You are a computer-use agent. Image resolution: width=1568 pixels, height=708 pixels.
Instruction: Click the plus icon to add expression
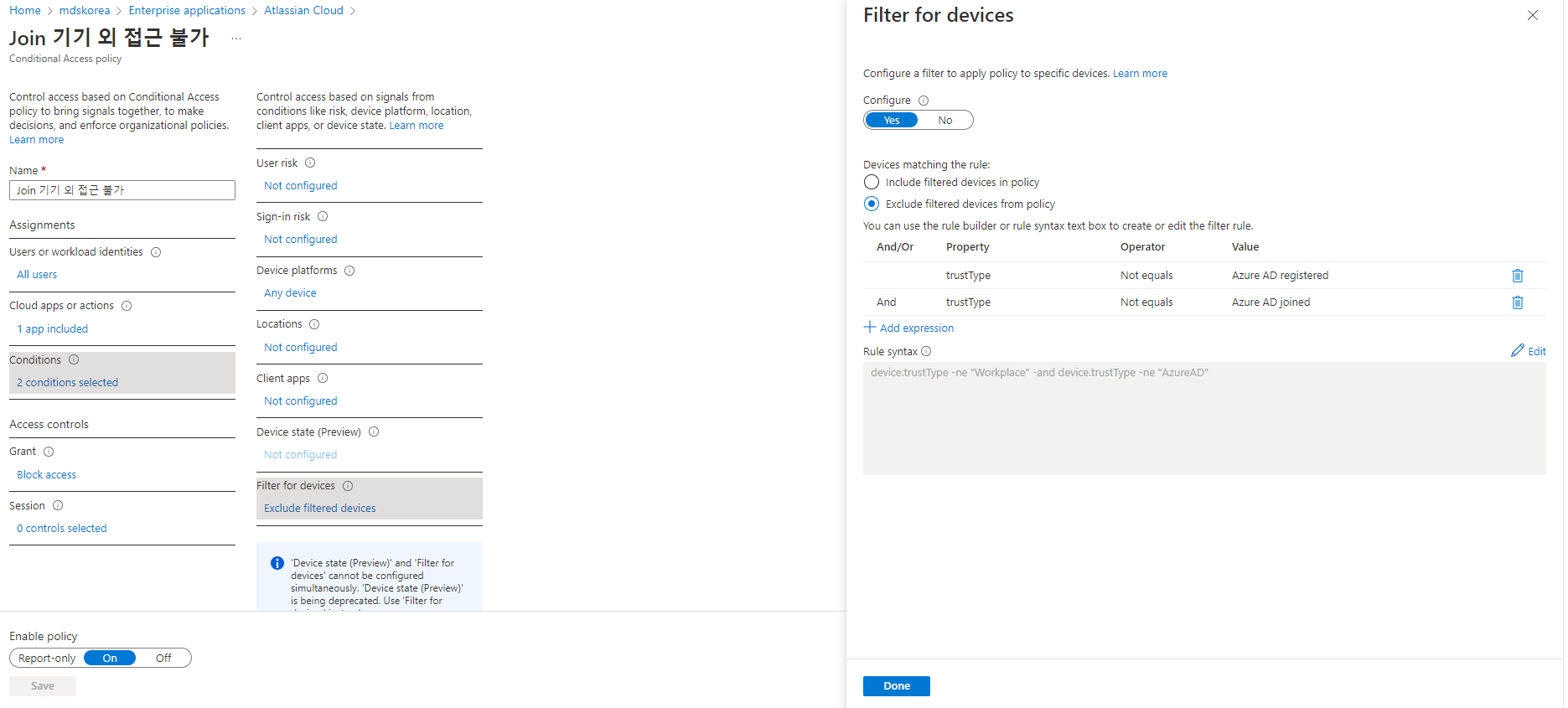pos(870,328)
